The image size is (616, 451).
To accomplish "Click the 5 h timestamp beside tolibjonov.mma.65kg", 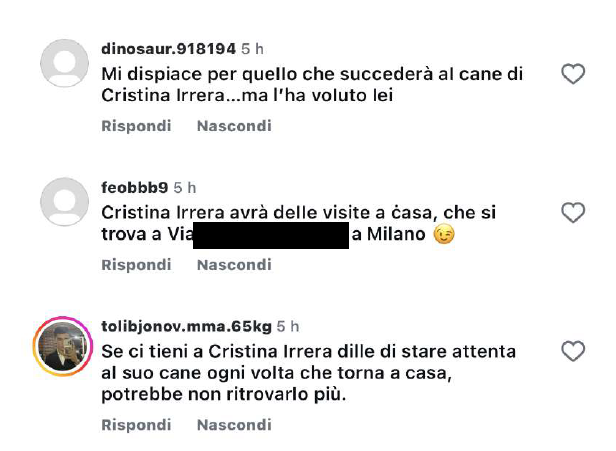I will [288, 326].
